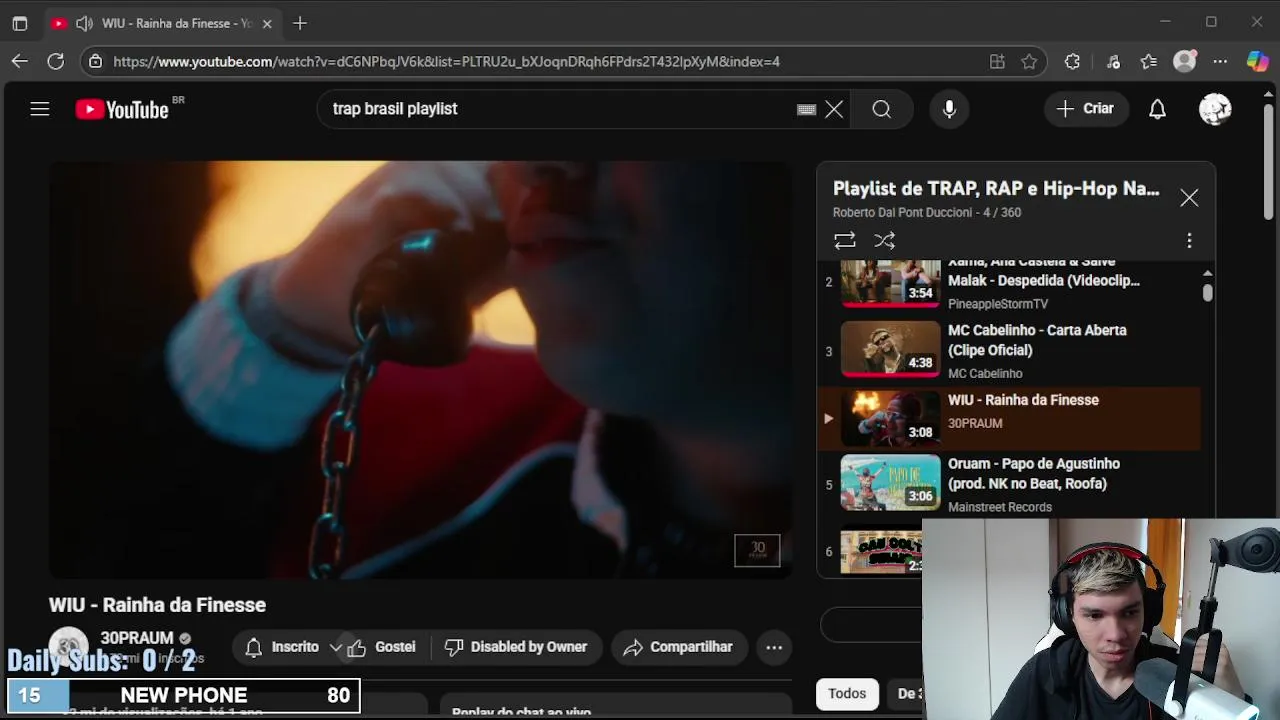The image size is (1280, 720).
Task: Play MC Cabelinho - Carta Aberta playlist item
Action: pos(1010,351)
